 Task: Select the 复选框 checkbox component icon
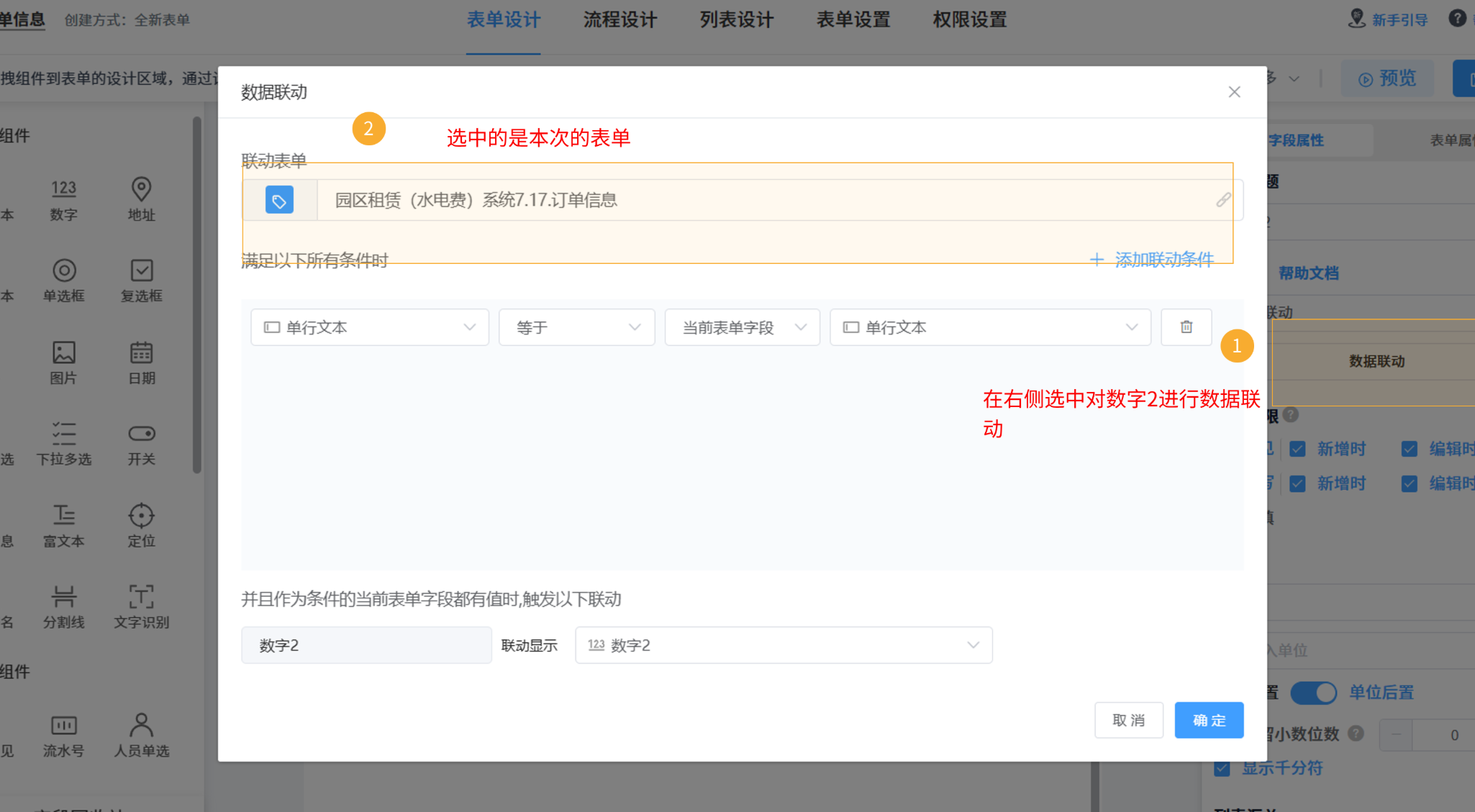141,270
